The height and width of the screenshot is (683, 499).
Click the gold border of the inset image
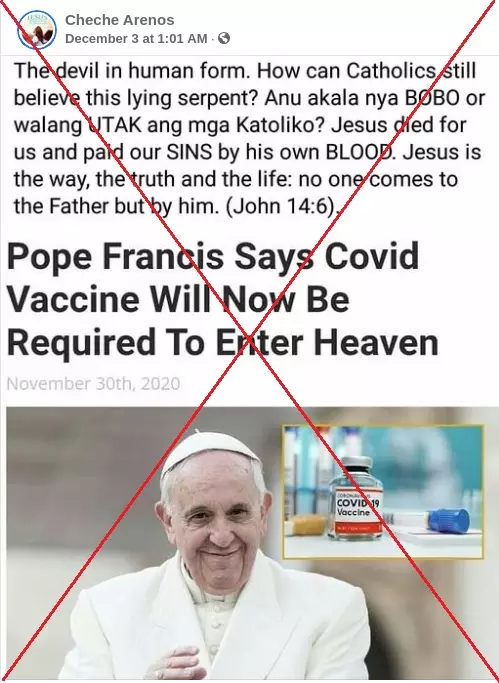[383, 426]
